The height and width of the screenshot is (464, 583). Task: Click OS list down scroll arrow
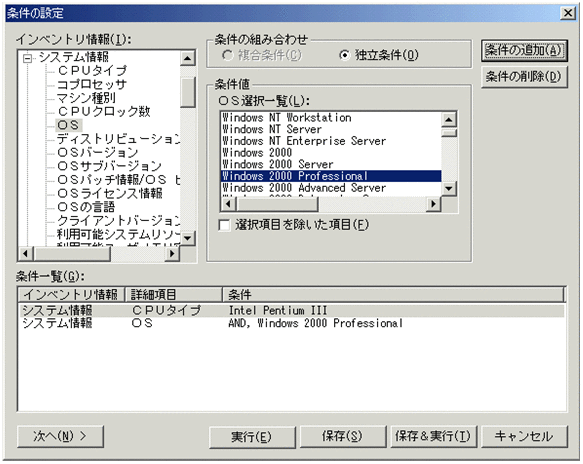[x=449, y=188]
